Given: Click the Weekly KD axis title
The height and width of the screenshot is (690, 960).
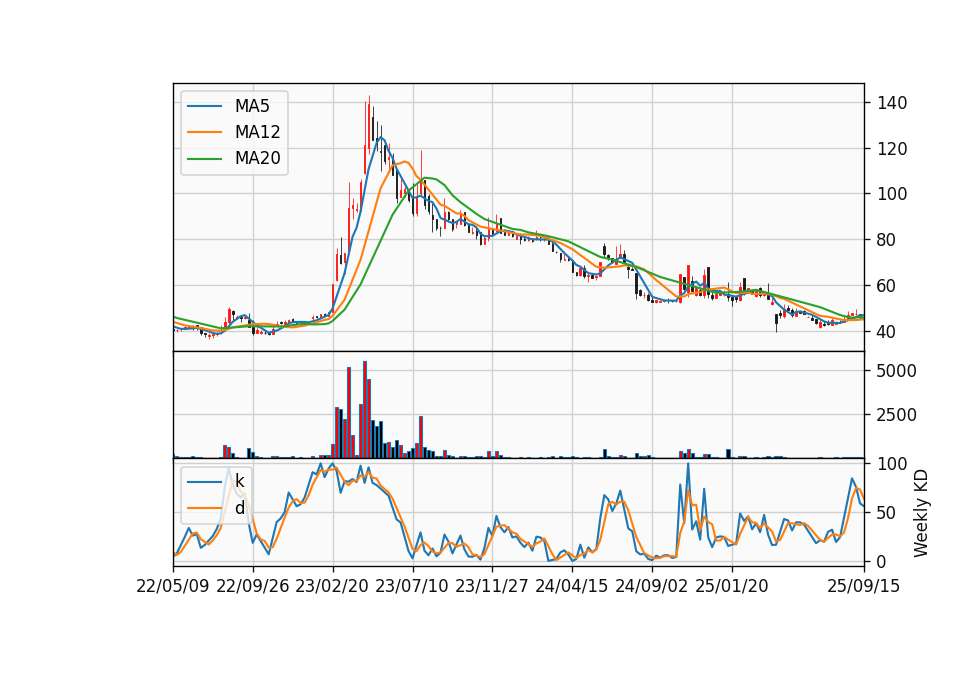Looking at the screenshot, I should [921, 513].
